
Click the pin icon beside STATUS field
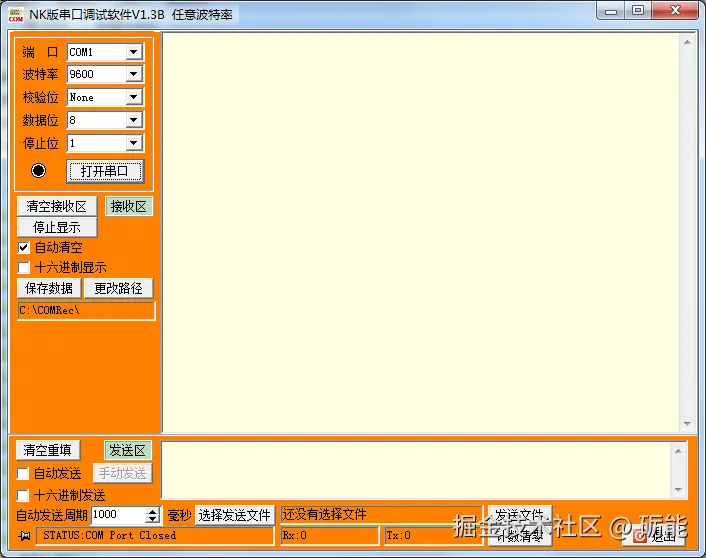[x=24, y=535]
